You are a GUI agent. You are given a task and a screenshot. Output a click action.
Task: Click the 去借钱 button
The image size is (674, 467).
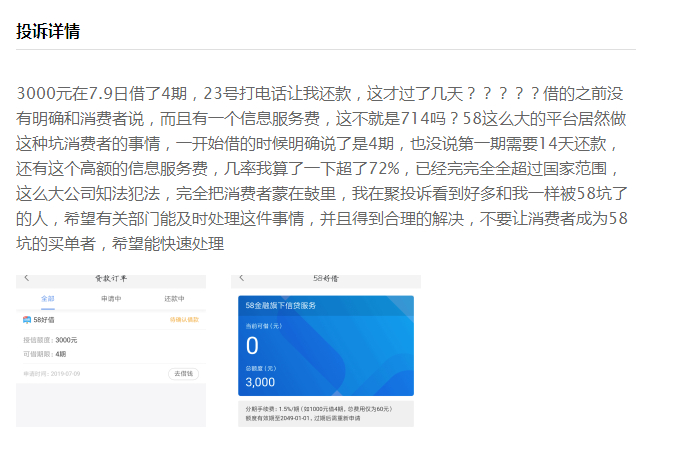184,374
